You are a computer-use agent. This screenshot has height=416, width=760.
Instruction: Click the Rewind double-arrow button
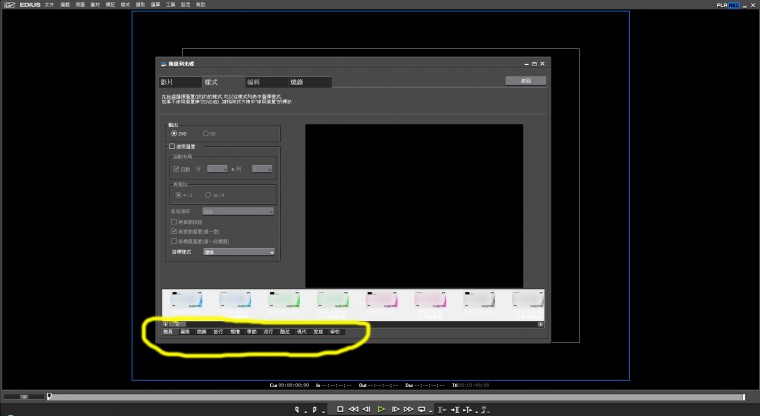point(353,410)
